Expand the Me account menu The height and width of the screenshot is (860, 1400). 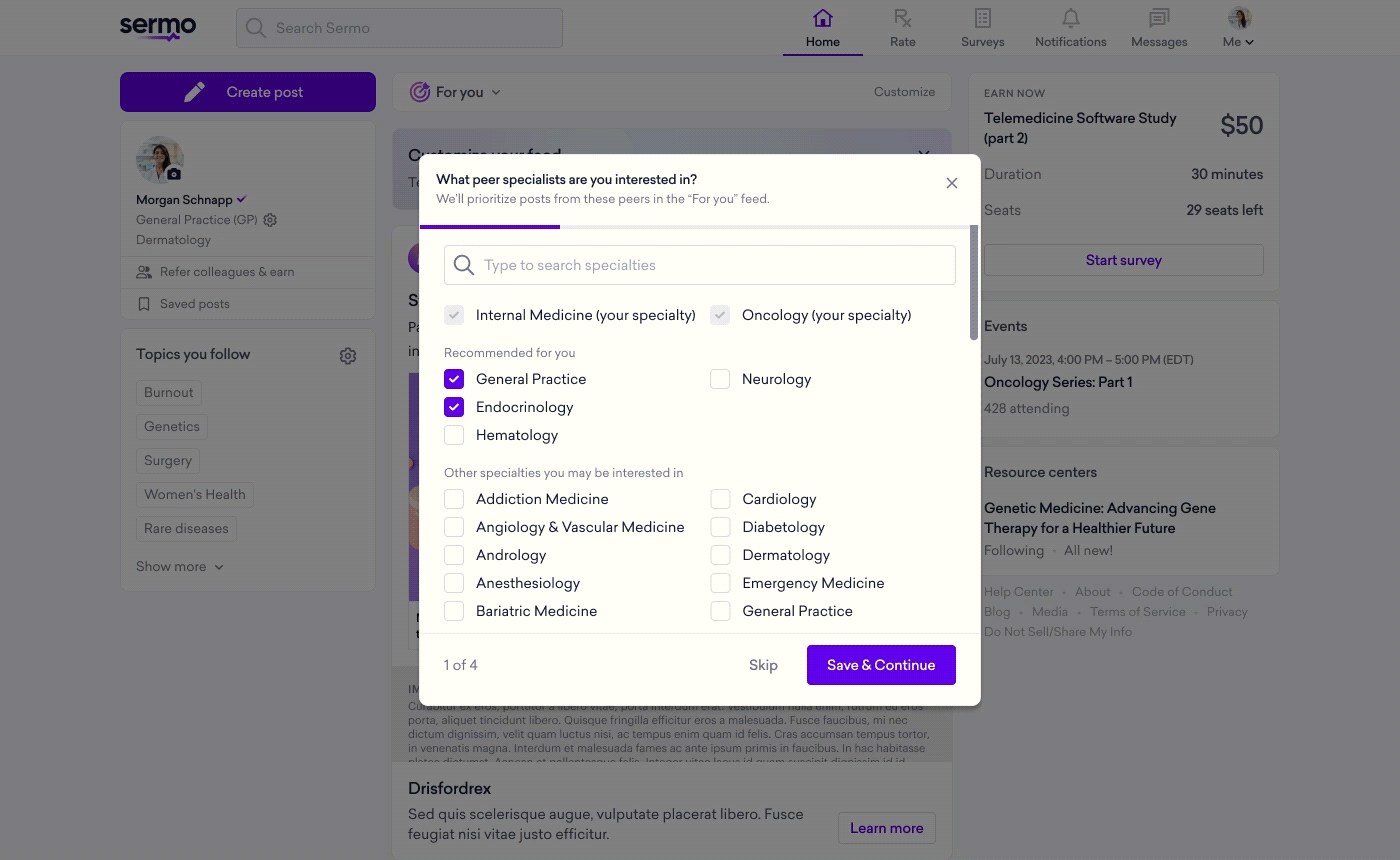coord(1238,42)
